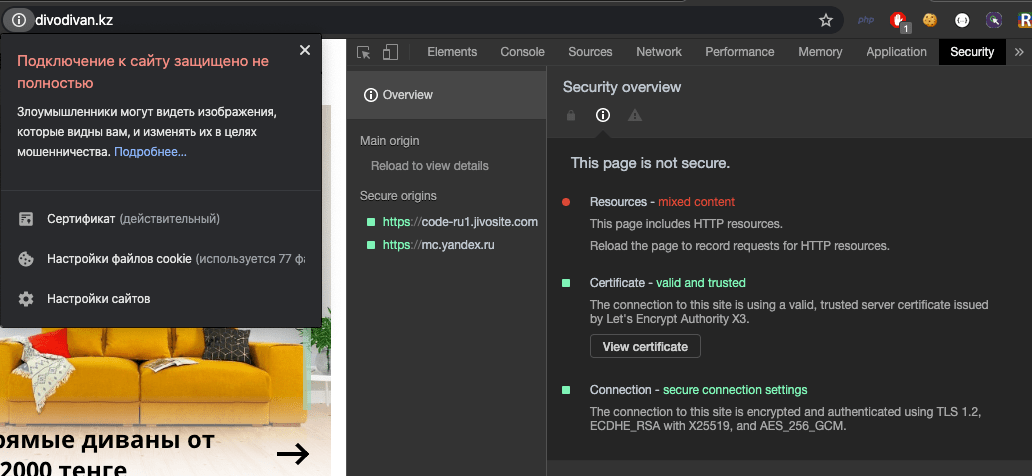The height and width of the screenshot is (476, 1032).
Task: Switch to the Application tab
Action: pos(896,52)
